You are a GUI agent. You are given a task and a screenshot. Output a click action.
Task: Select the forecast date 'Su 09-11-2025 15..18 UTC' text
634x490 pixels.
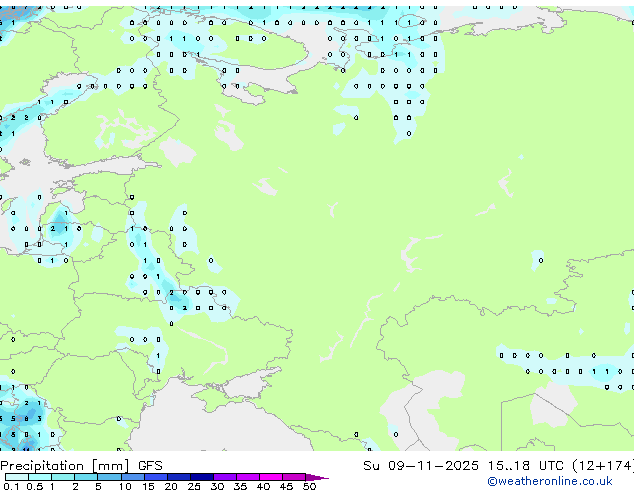(463, 466)
